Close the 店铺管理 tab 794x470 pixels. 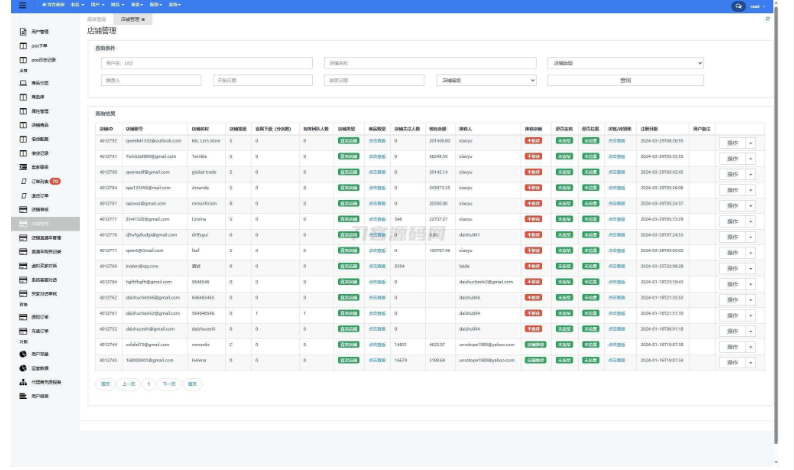143,19
